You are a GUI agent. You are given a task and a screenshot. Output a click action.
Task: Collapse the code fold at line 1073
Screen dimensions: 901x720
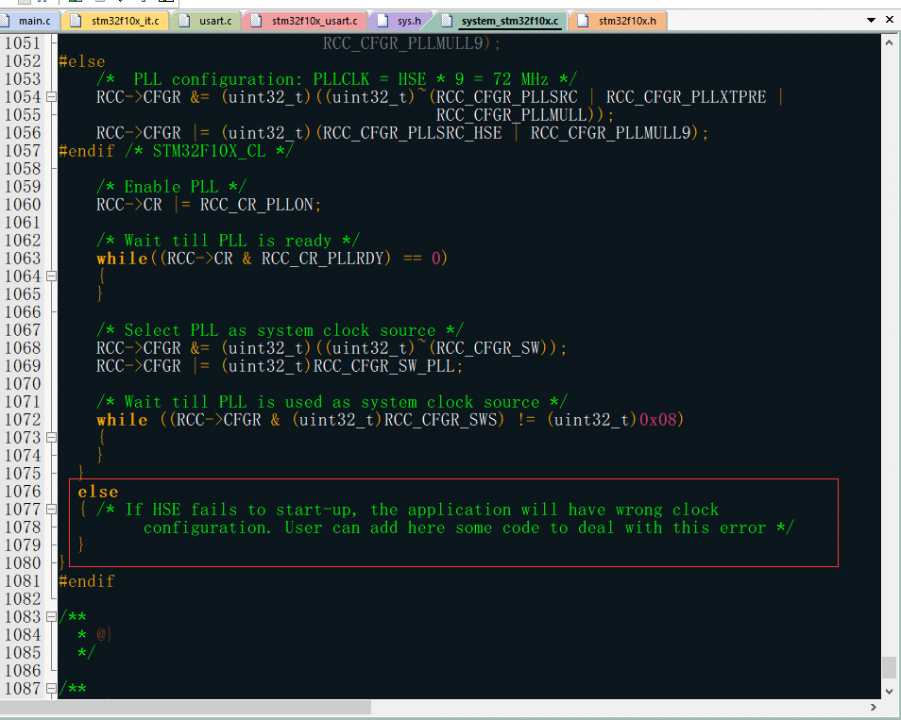[52, 438]
